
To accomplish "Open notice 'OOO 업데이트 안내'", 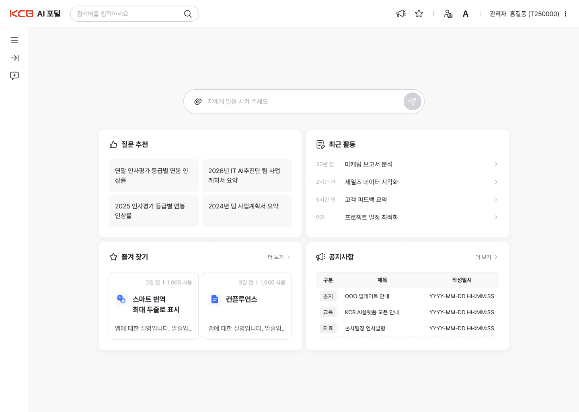I will tap(367, 296).
